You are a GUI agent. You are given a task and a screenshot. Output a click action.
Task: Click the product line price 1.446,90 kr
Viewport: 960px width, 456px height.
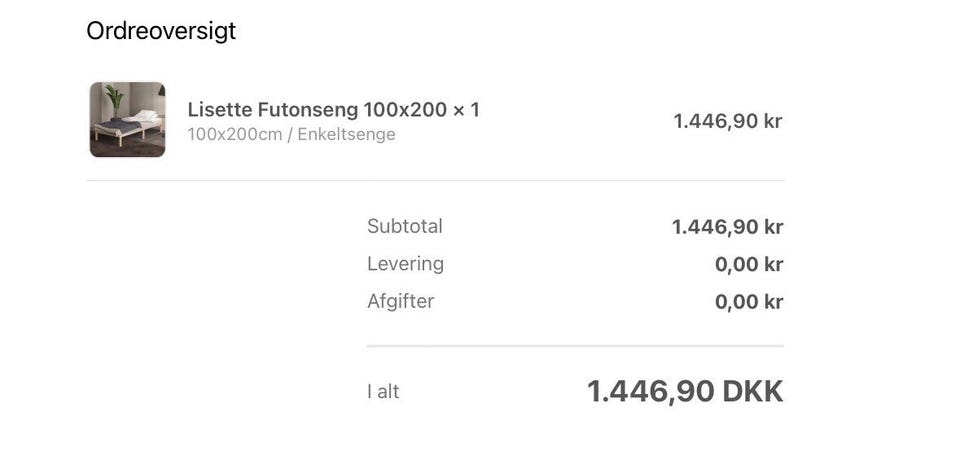727,121
